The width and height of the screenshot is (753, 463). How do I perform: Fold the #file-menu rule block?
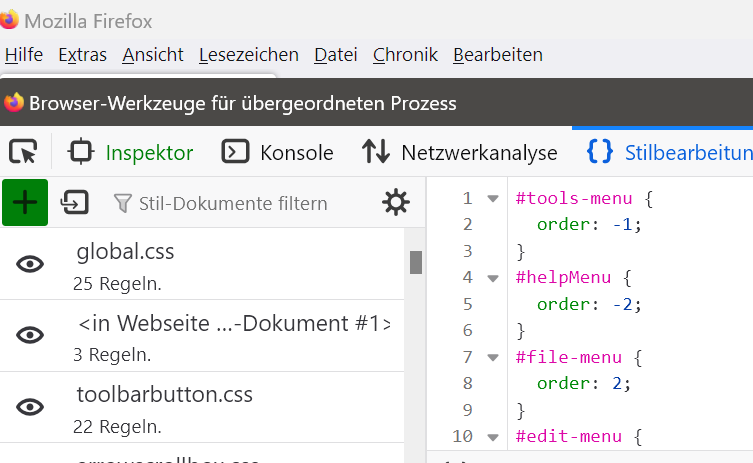tap(492, 357)
